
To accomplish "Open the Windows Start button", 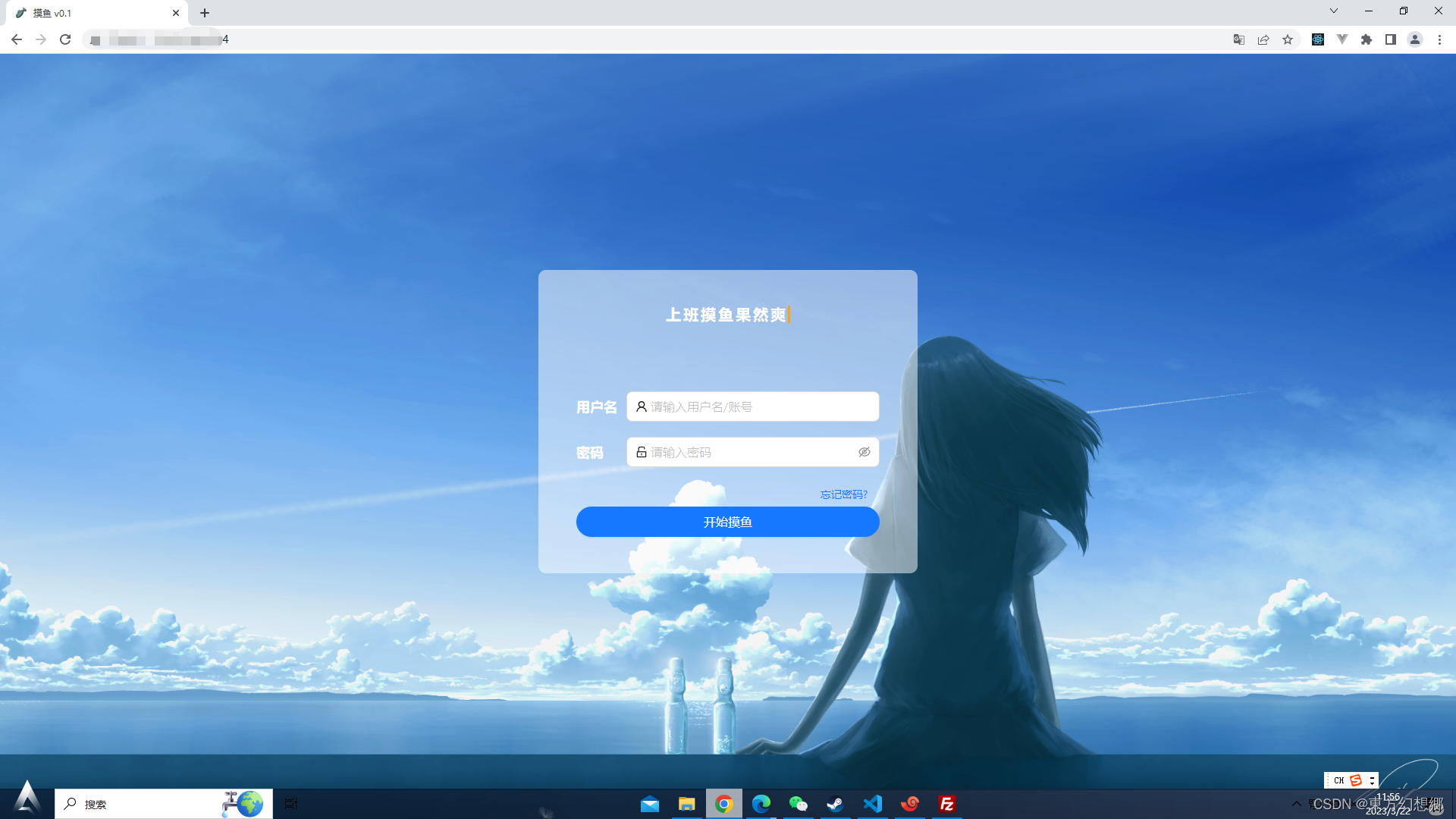I will click(x=27, y=798).
